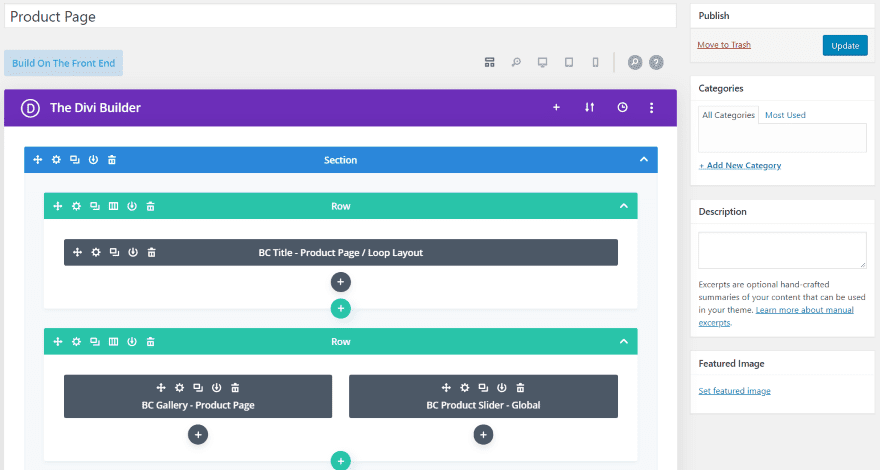Change column structure of the first Row
Viewport: 880px width, 470px height.
[113, 206]
